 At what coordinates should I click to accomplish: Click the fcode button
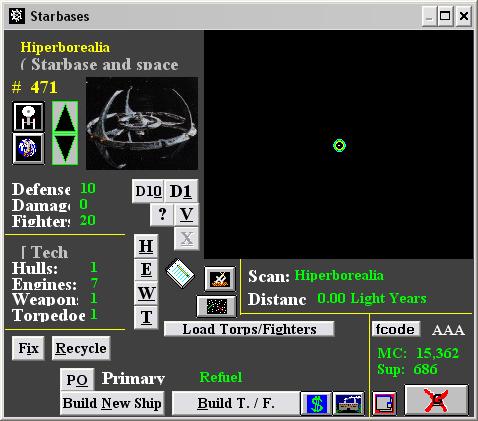click(x=396, y=329)
